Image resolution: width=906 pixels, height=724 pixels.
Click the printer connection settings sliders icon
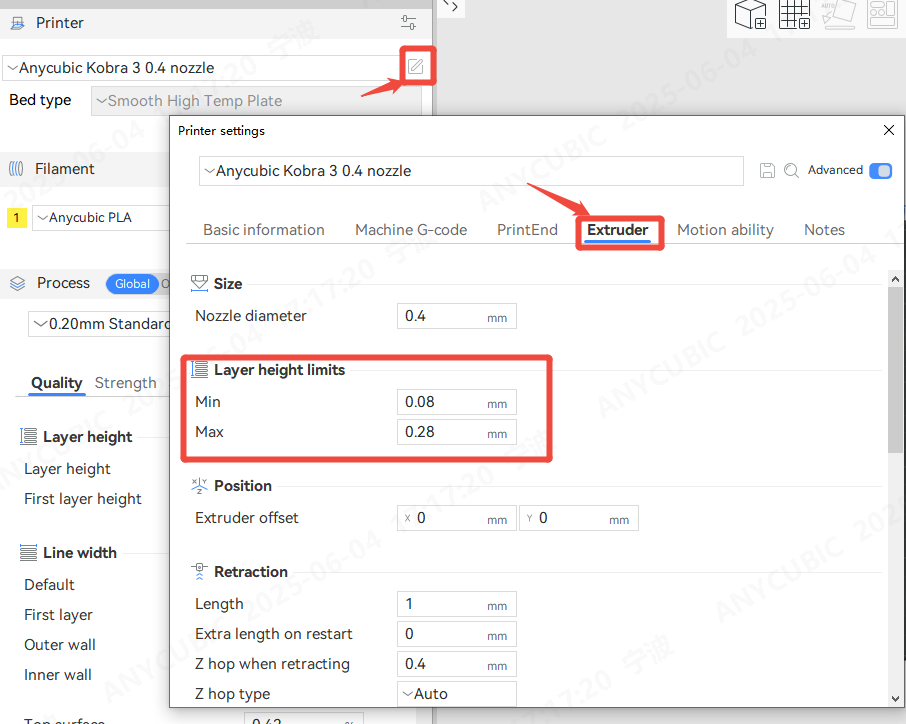408,23
